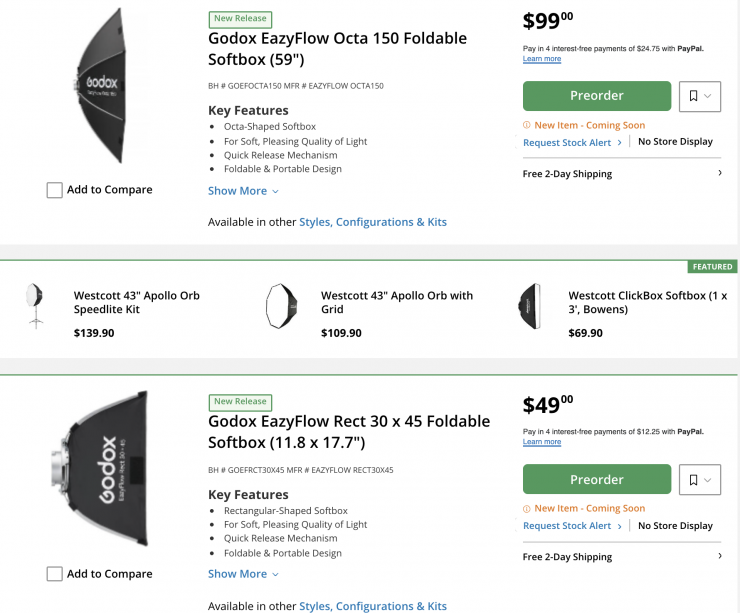Viewport: 740px width, 613px height.
Task: Open Styles, Configurations & Kits for the Octa 150
Action: pyautogui.click(x=373, y=222)
